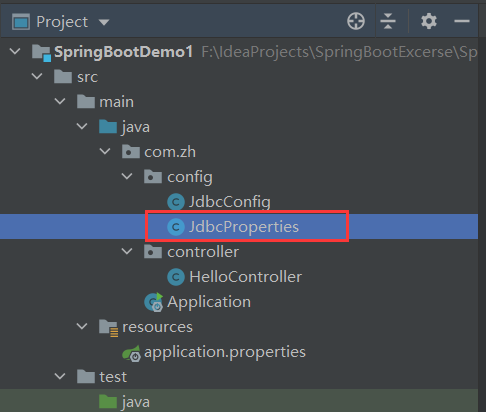The height and width of the screenshot is (412, 486).
Task: Hide the Project panel with the minus icon
Action: [x=462, y=21]
